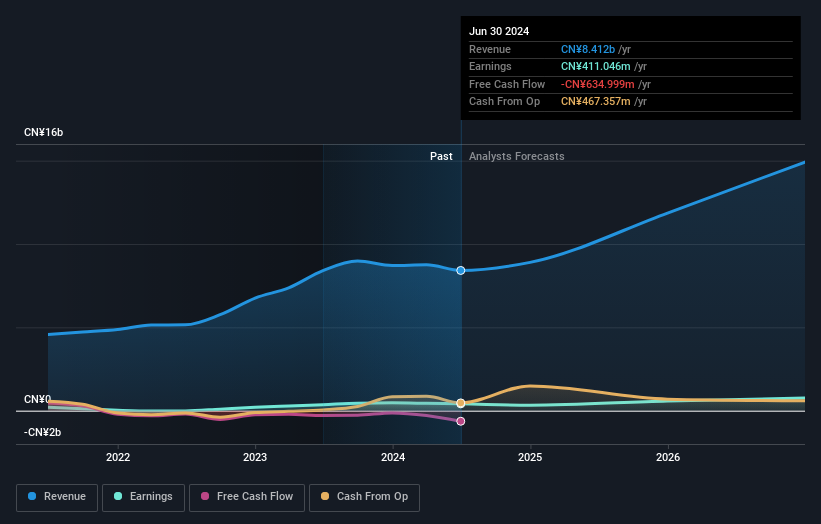Select the Free Cash Flow marker at Jun 2024

coord(461,421)
